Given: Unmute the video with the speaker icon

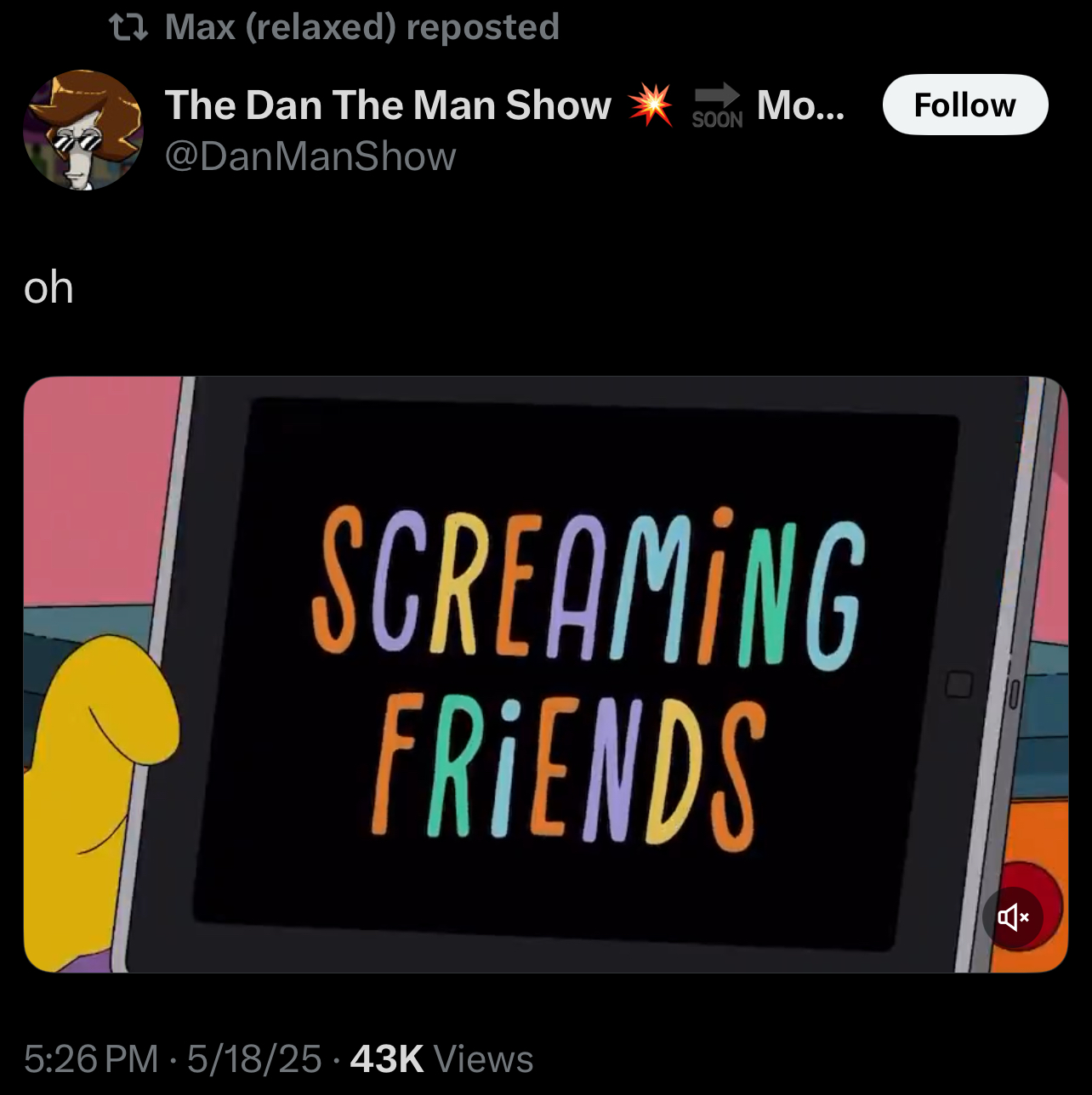Looking at the screenshot, I should pyautogui.click(x=1013, y=916).
